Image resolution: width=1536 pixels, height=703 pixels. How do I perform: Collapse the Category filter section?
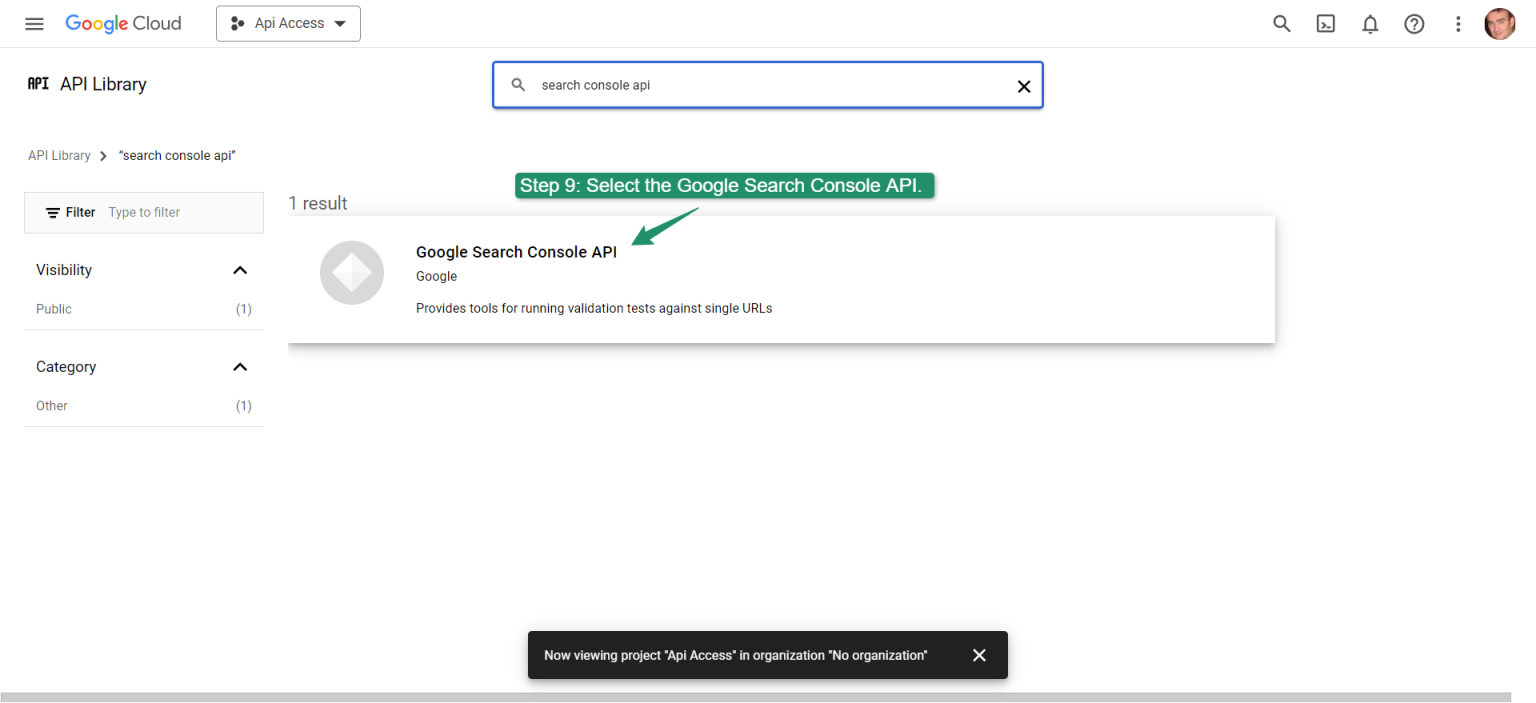point(240,367)
